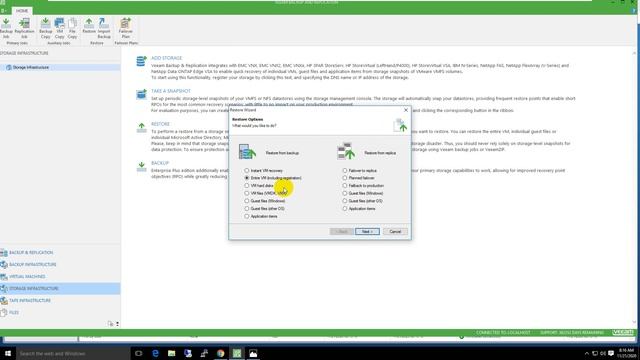This screenshot has width=640, height=360.
Task: Select the Instant VM recovery radio button
Action: tap(247, 171)
